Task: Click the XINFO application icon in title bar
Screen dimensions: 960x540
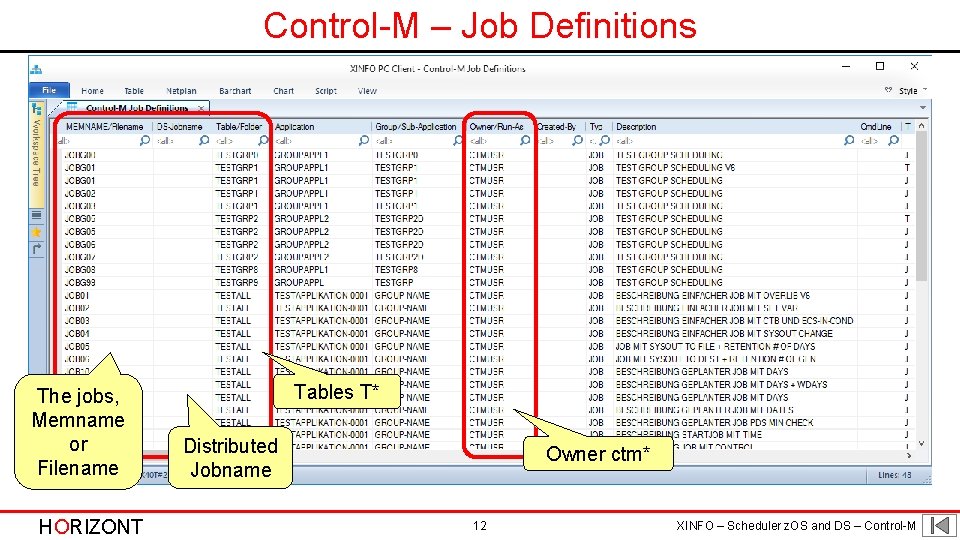Action: (37, 69)
